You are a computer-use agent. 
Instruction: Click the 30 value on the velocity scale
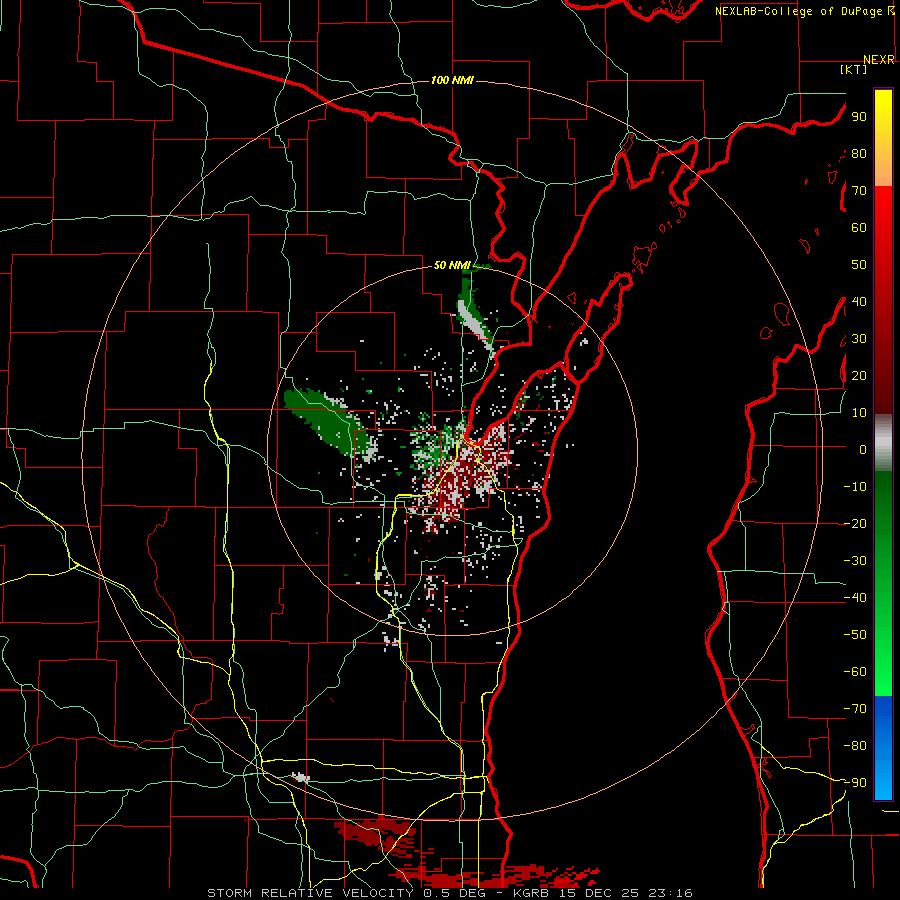coord(859,339)
